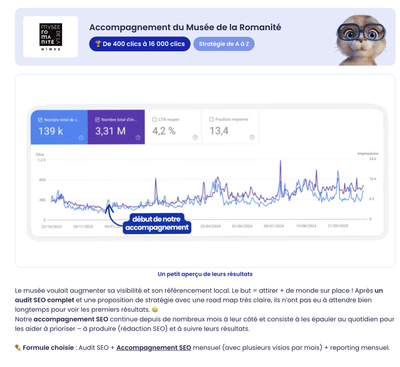Viewport: 400px width, 367px height.
Task: Toggle the total clicks checkbox 139 k
Action: click(x=40, y=120)
